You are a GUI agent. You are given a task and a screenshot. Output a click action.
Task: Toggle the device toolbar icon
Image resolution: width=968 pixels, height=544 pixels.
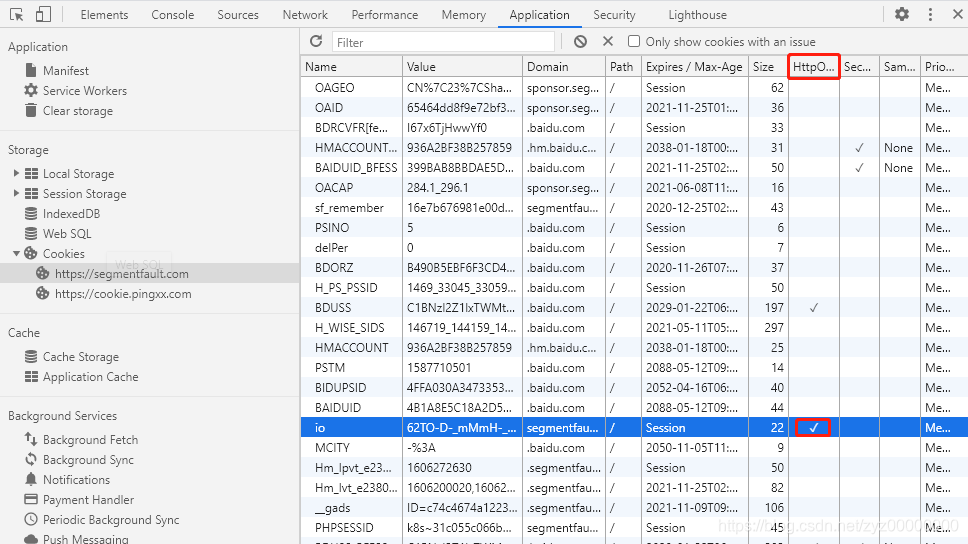coord(43,14)
